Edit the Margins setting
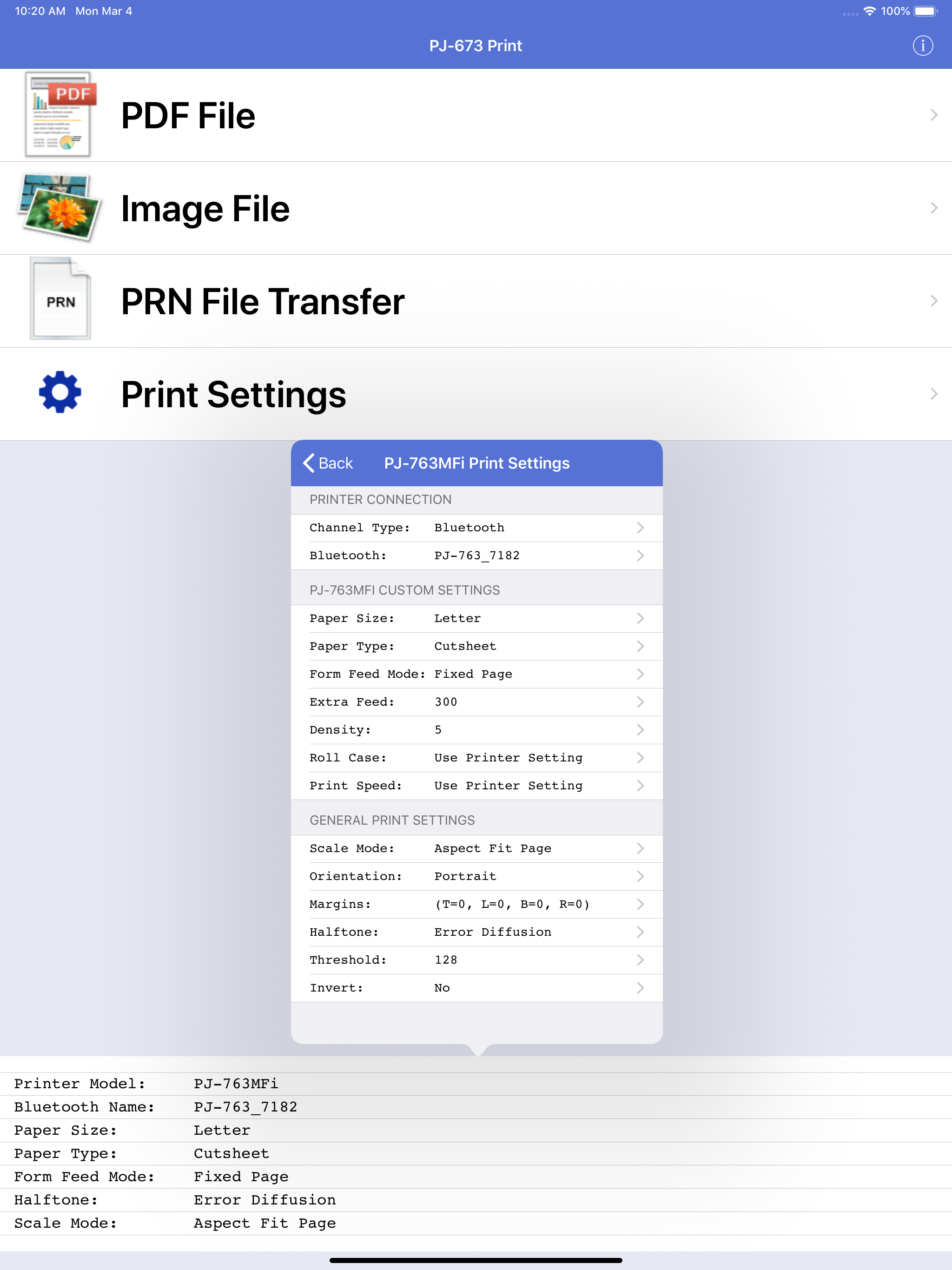Viewport: 952px width, 1270px height. 476,904
